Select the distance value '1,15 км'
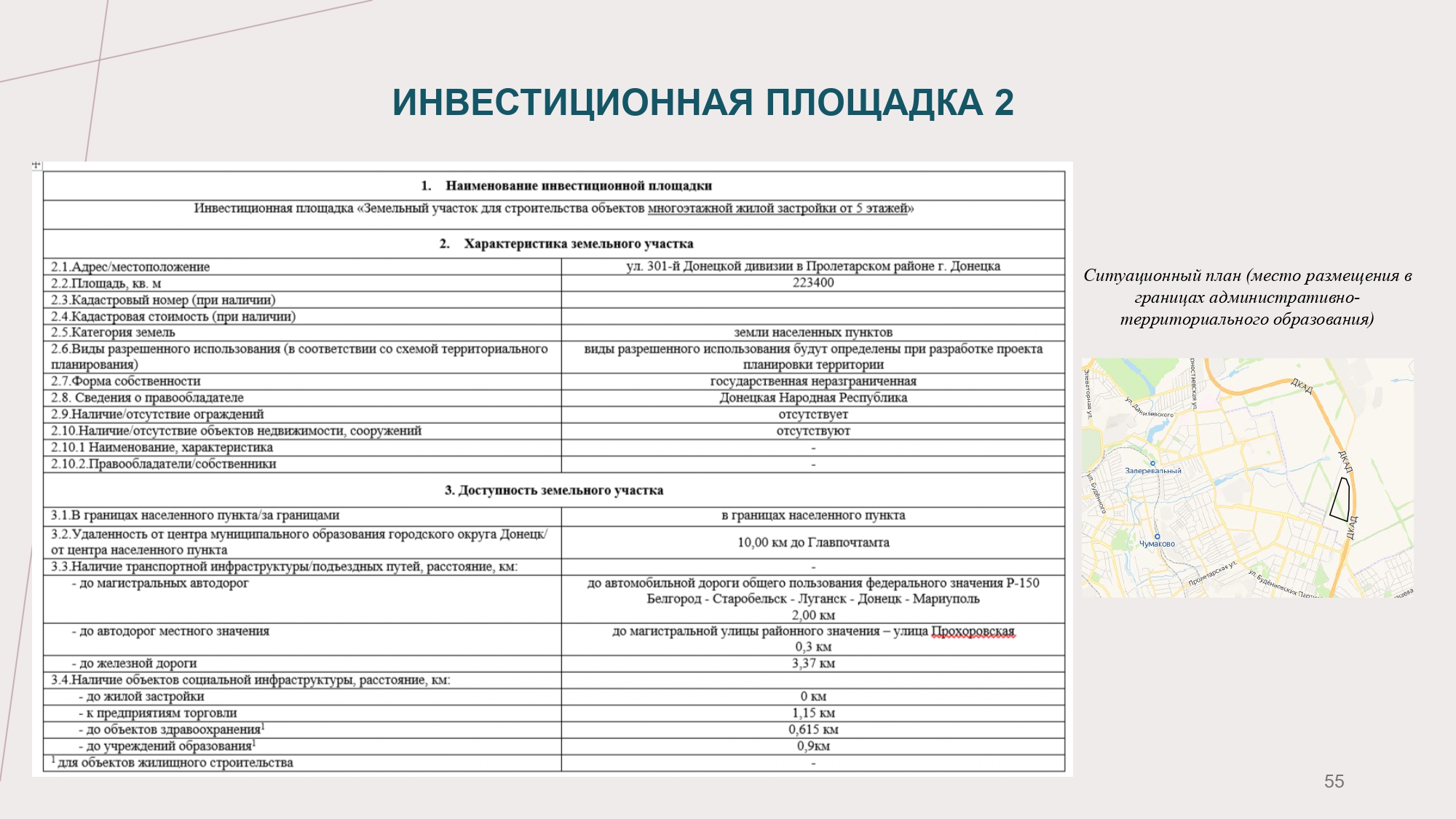The height and width of the screenshot is (819, 1456). 813,713
